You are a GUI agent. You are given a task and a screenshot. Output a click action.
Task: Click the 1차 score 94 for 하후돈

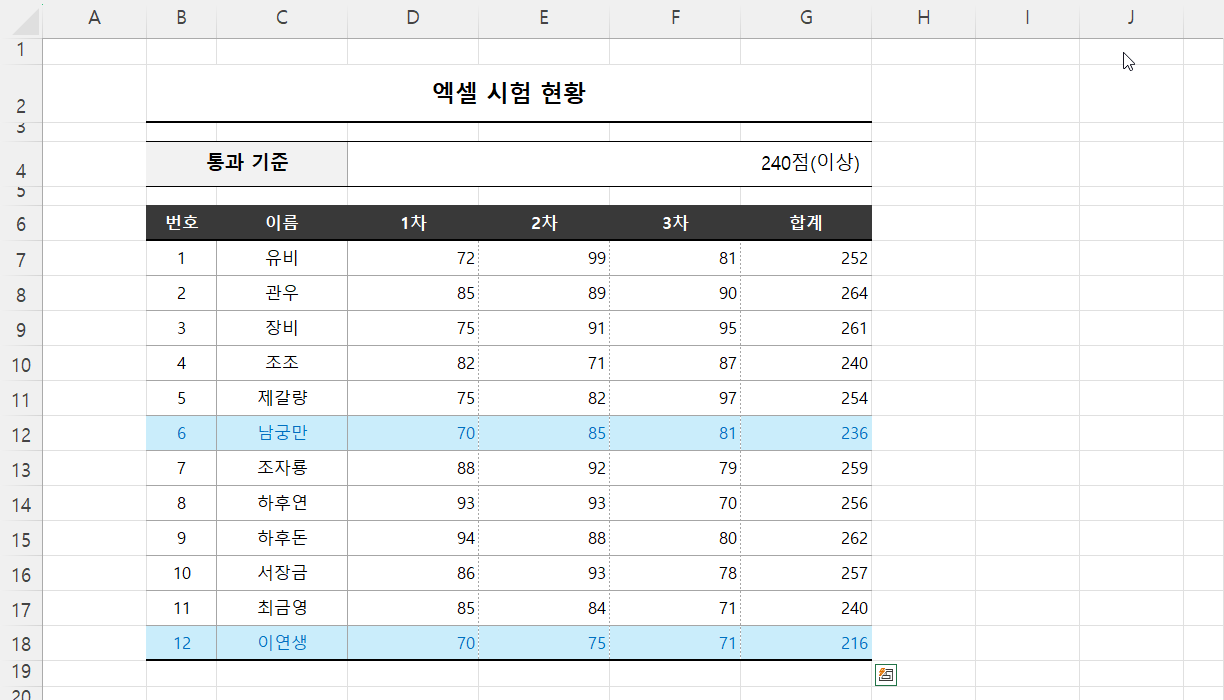tap(413, 538)
